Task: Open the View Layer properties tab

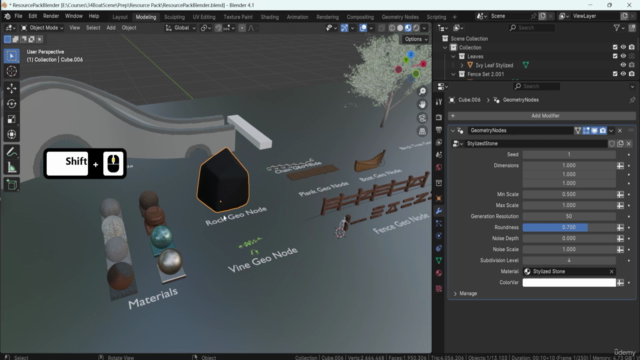Action: tap(439, 142)
